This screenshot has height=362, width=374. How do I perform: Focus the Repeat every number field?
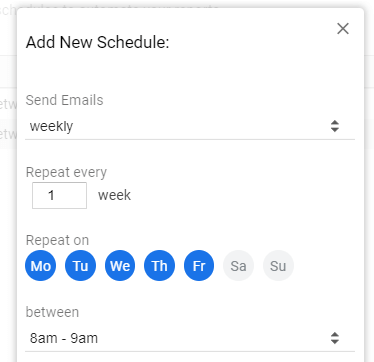point(59,195)
